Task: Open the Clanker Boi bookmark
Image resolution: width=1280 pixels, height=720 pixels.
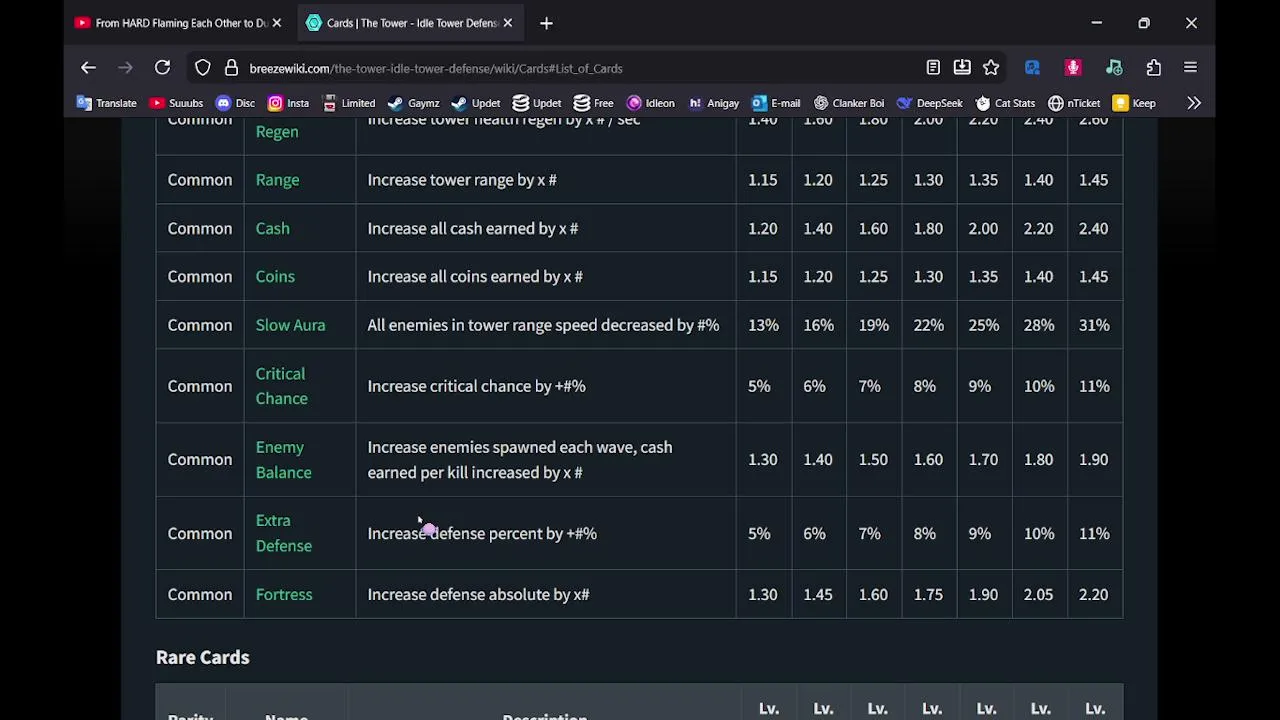Action: (x=849, y=103)
